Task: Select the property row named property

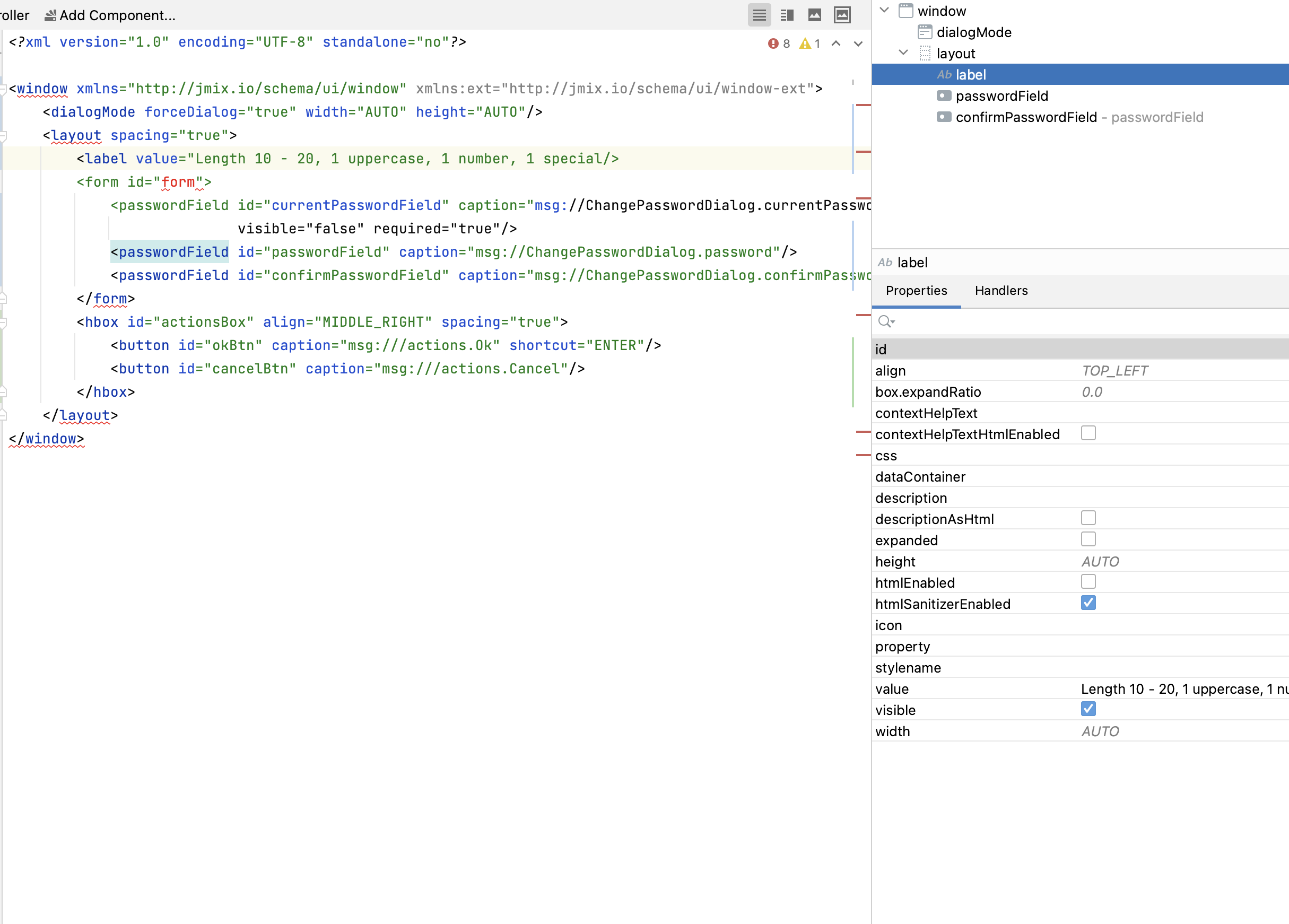Action: click(1080, 647)
